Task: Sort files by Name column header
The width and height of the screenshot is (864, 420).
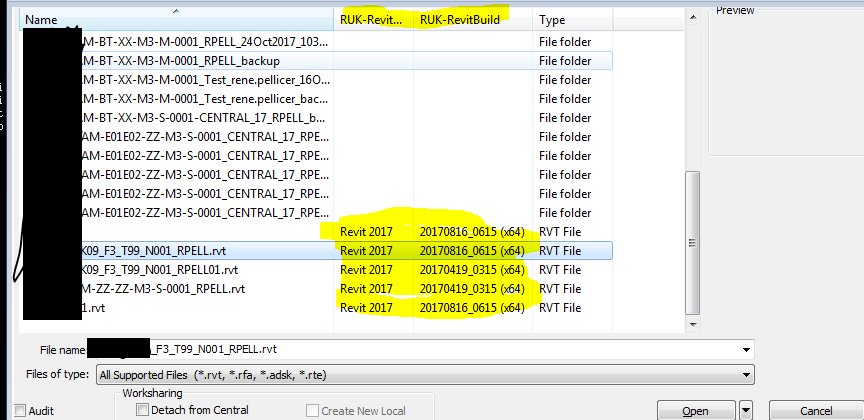Action: pos(176,20)
